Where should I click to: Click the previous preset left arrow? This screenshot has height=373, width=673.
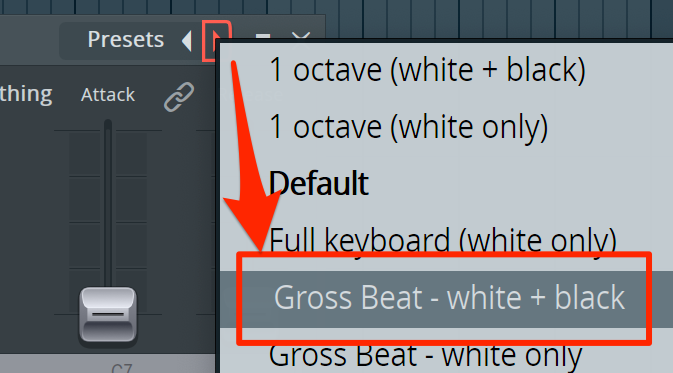(x=186, y=41)
